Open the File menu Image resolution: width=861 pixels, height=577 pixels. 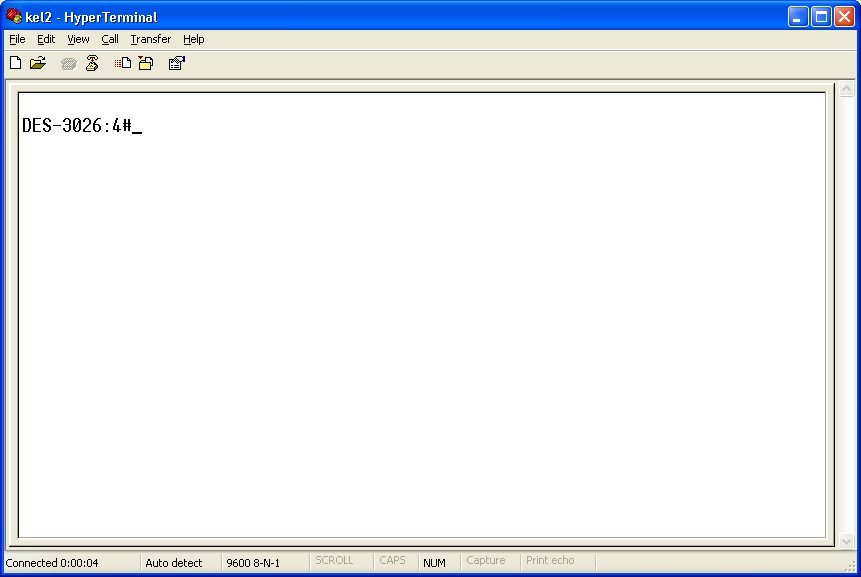[x=17, y=39]
